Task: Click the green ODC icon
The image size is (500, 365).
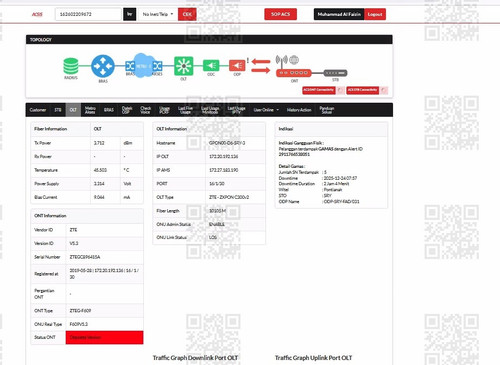Action: [211, 65]
